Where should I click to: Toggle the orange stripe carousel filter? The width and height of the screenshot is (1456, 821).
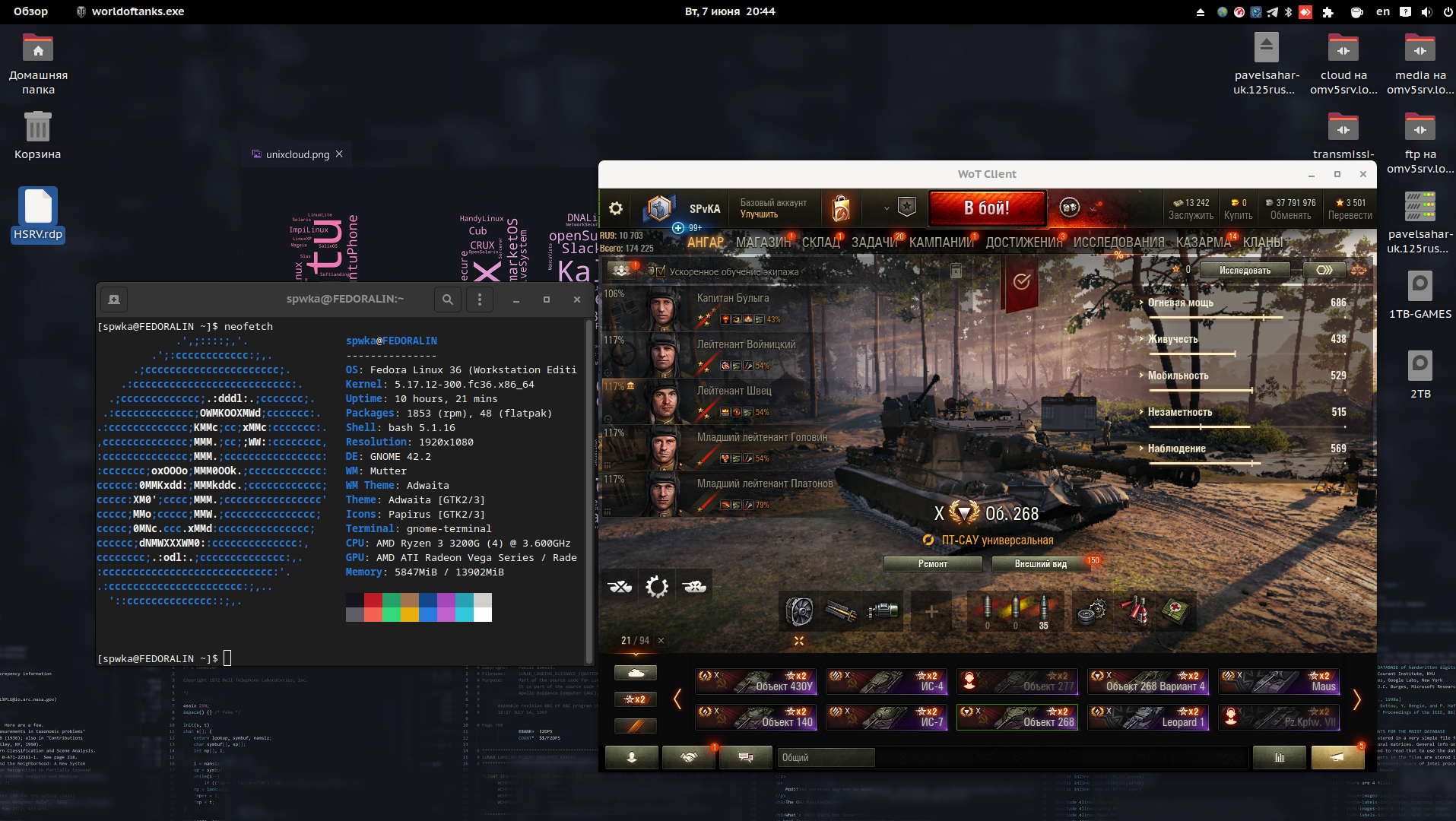click(x=635, y=725)
